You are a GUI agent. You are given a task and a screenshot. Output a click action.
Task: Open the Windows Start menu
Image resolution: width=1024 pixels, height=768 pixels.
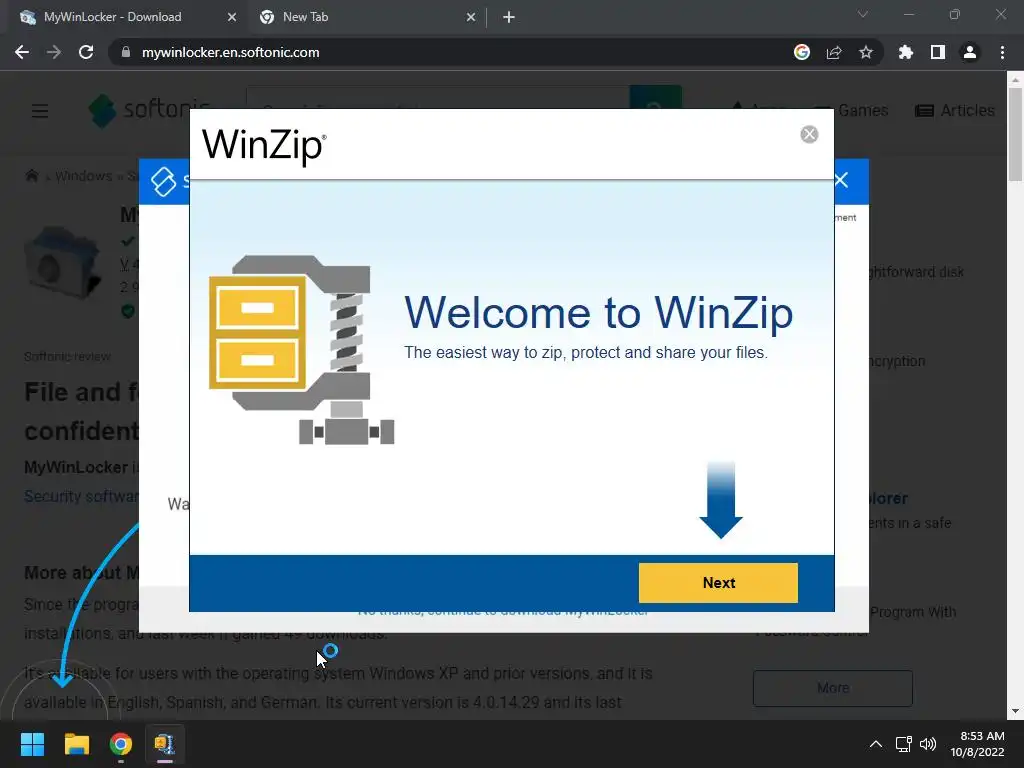click(32, 744)
